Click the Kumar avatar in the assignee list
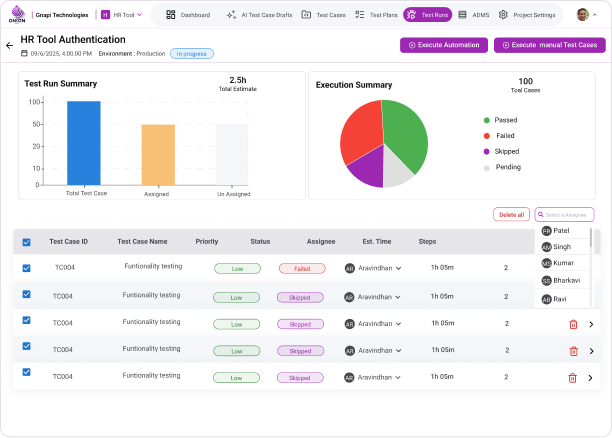The image size is (612, 438). 546,263
